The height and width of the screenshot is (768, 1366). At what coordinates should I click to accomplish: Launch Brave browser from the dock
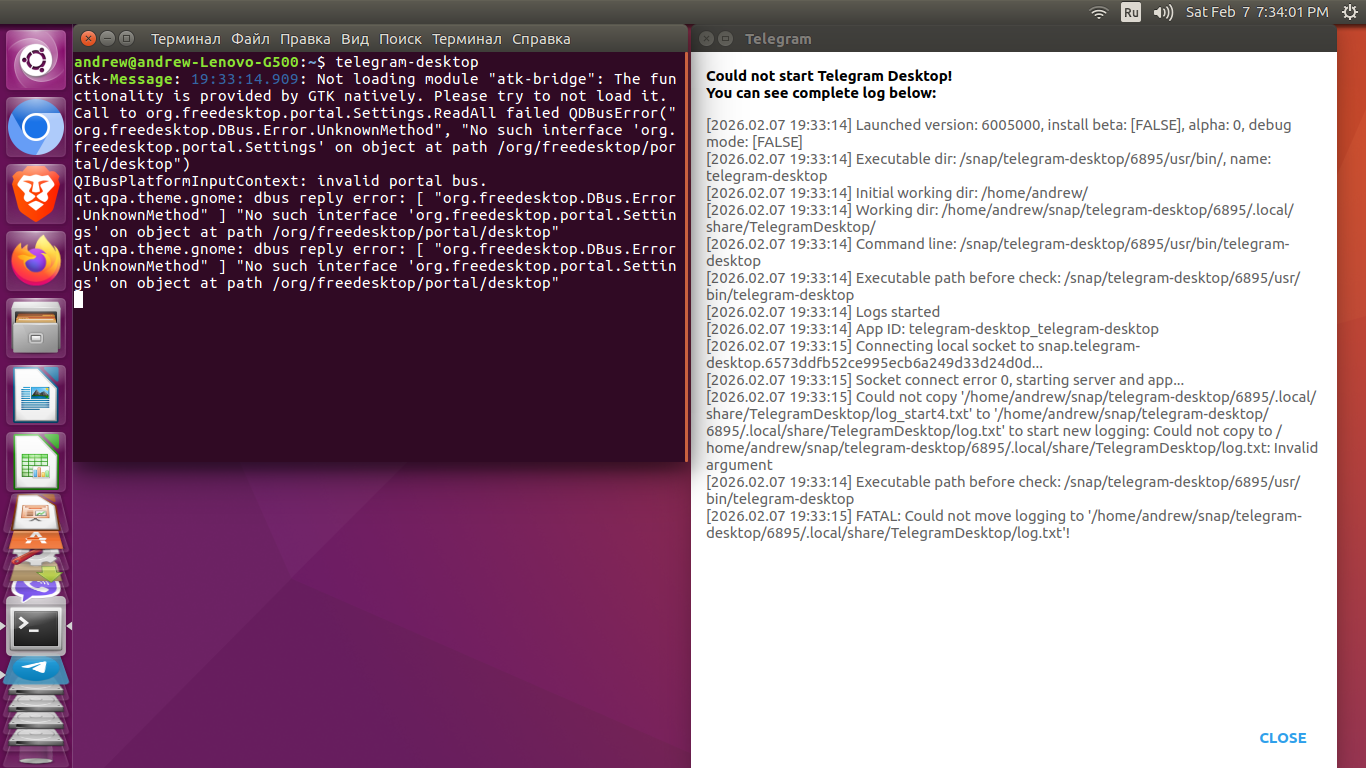pyautogui.click(x=36, y=194)
